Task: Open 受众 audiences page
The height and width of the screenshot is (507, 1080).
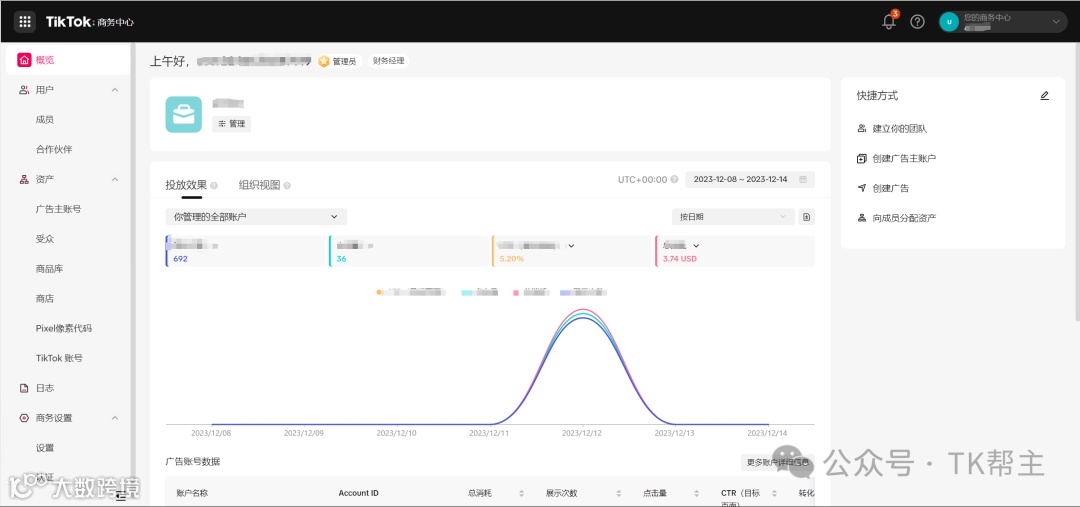Action: (45, 238)
